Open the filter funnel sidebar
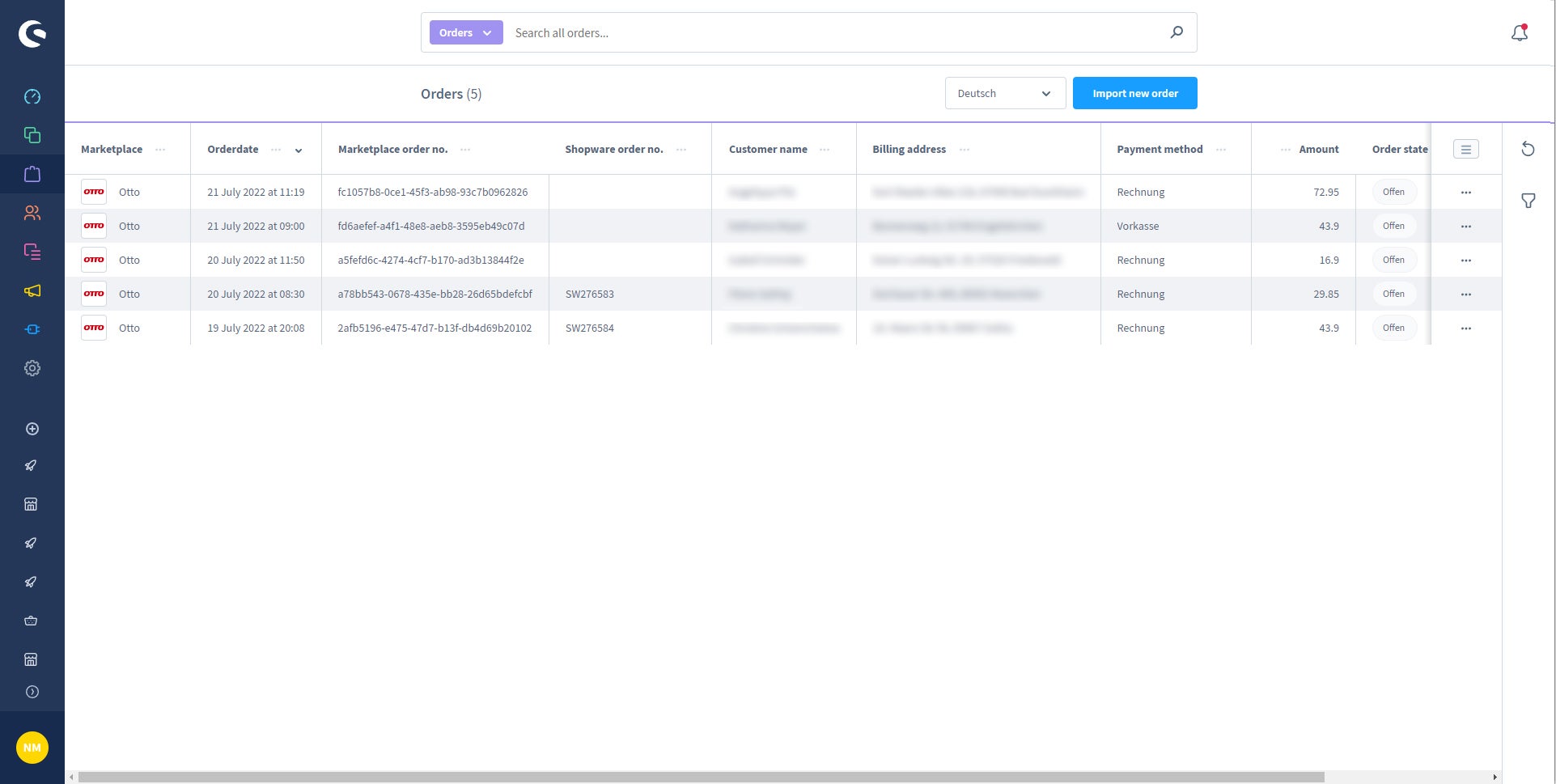This screenshot has height=784, width=1556. tap(1528, 201)
